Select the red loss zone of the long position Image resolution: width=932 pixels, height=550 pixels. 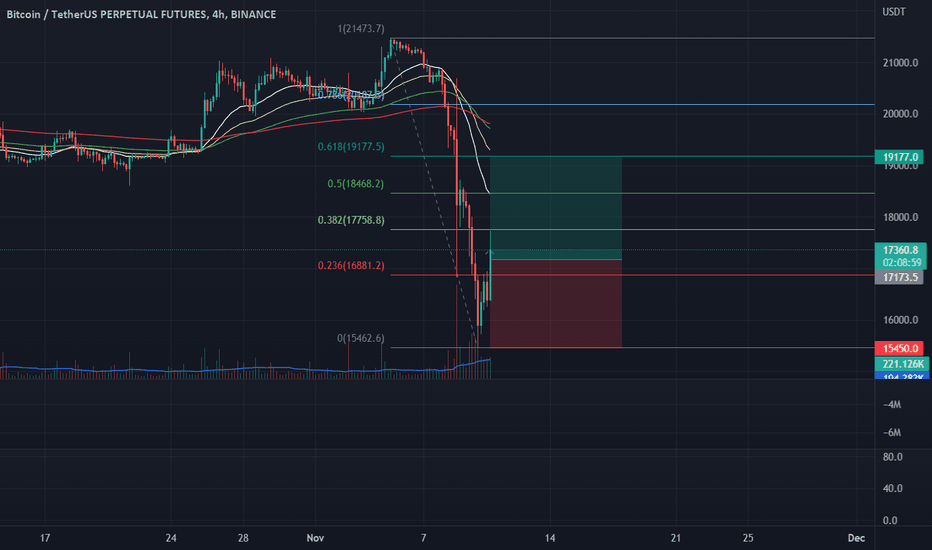point(556,304)
